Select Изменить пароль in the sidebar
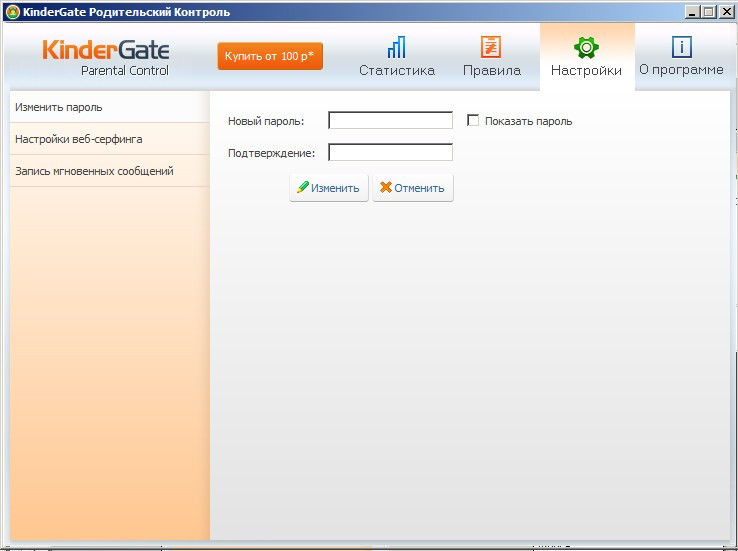 (59, 107)
